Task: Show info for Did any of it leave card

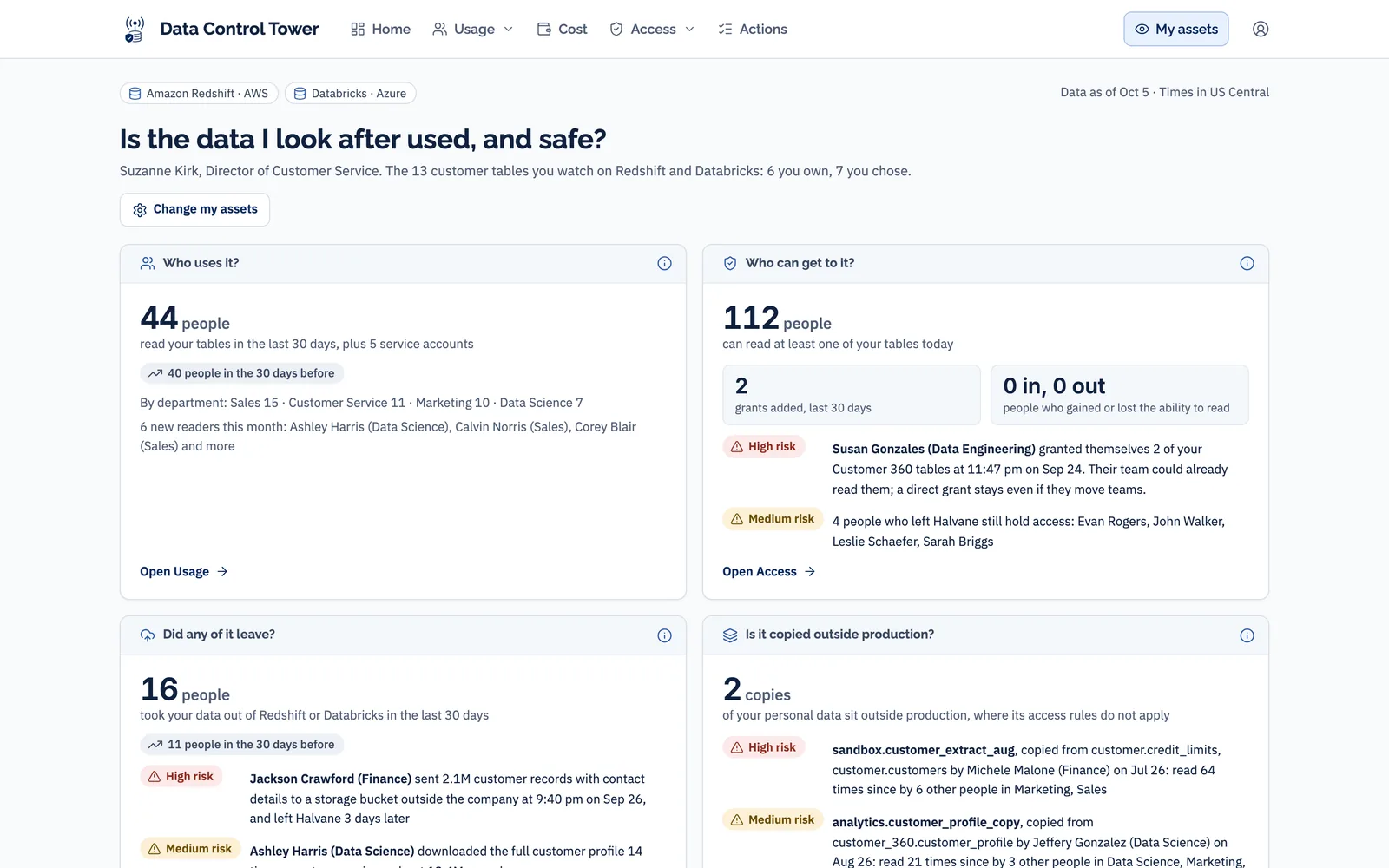Action: pos(664,635)
